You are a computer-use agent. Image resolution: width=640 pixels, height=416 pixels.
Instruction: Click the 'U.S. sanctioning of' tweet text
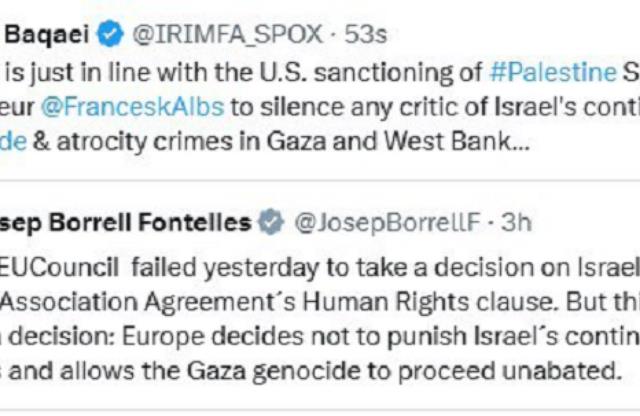(x=371, y=73)
